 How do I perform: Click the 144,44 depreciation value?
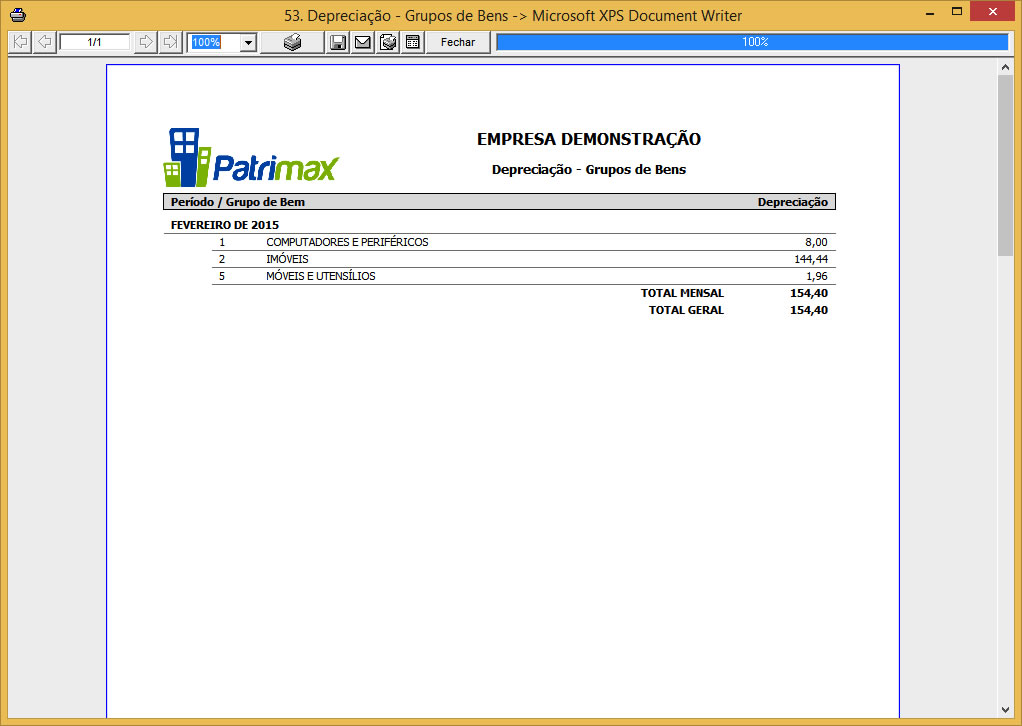coord(811,259)
